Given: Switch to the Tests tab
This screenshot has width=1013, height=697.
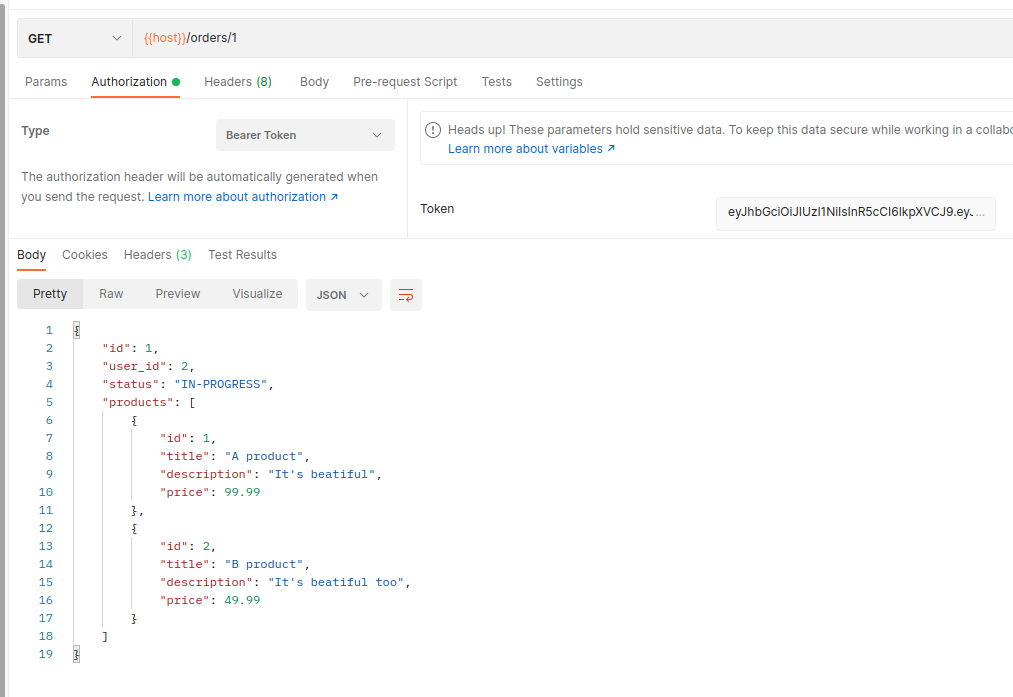Looking at the screenshot, I should 497,82.
